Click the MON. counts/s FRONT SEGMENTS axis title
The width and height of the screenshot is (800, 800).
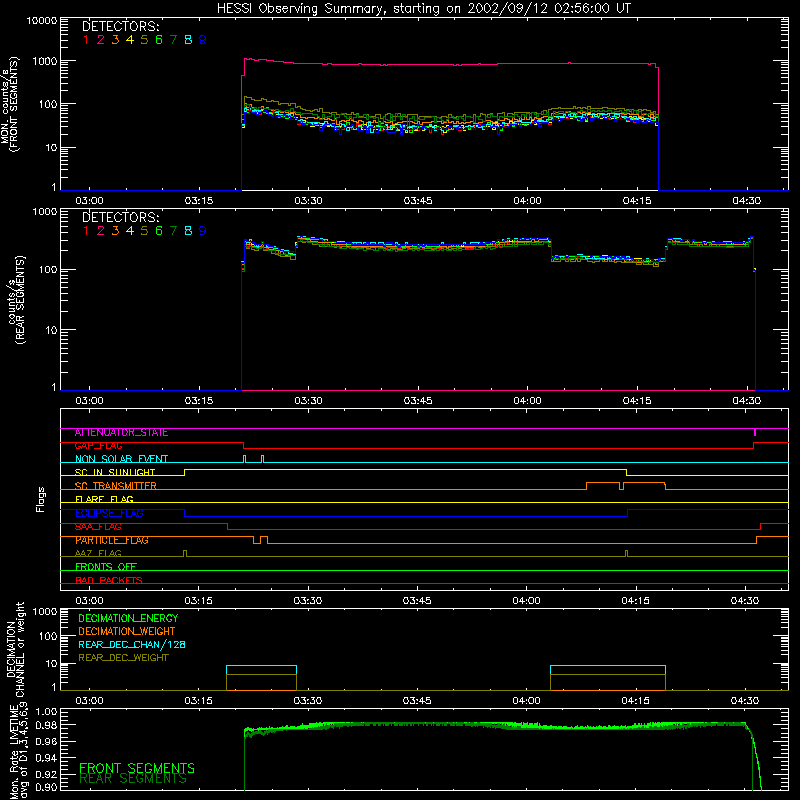pos(9,105)
